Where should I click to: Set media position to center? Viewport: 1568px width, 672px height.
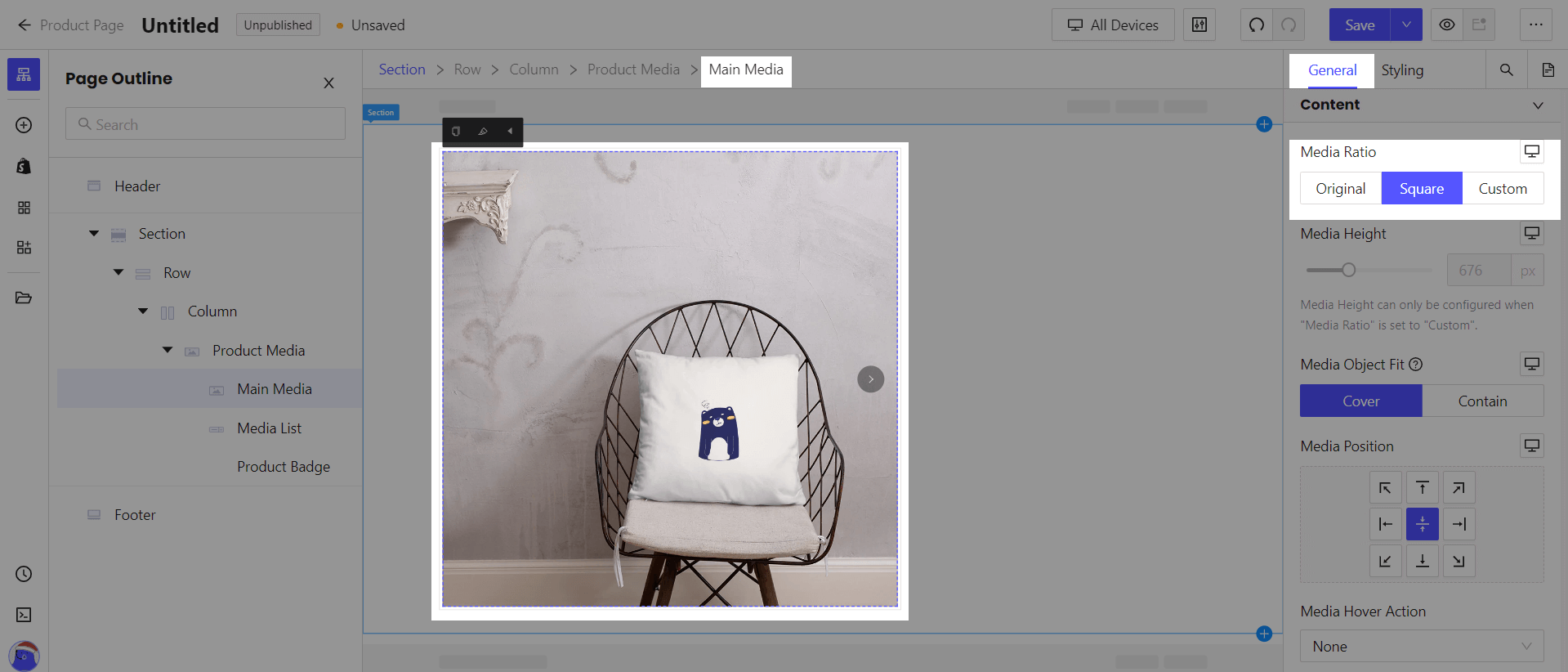1423,524
